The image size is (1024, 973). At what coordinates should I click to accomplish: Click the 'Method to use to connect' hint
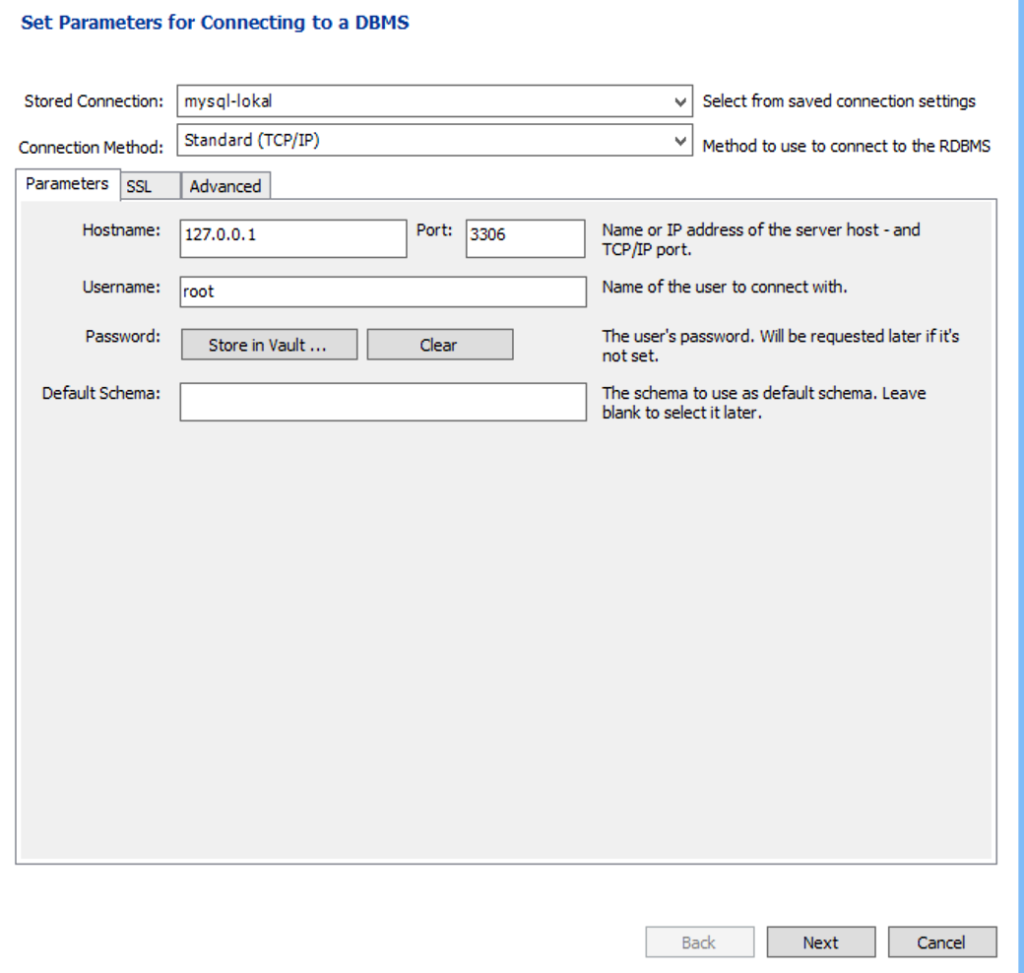pyautogui.click(x=846, y=146)
